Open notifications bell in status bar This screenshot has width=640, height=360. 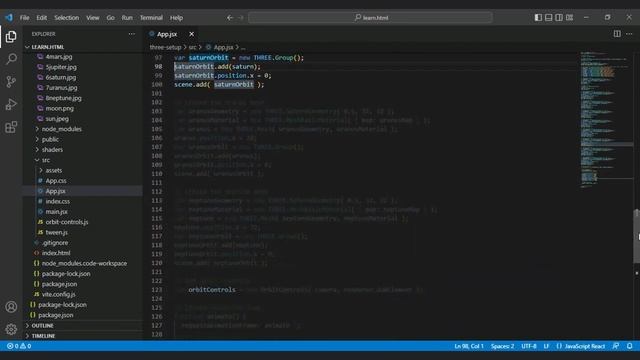click(630, 346)
